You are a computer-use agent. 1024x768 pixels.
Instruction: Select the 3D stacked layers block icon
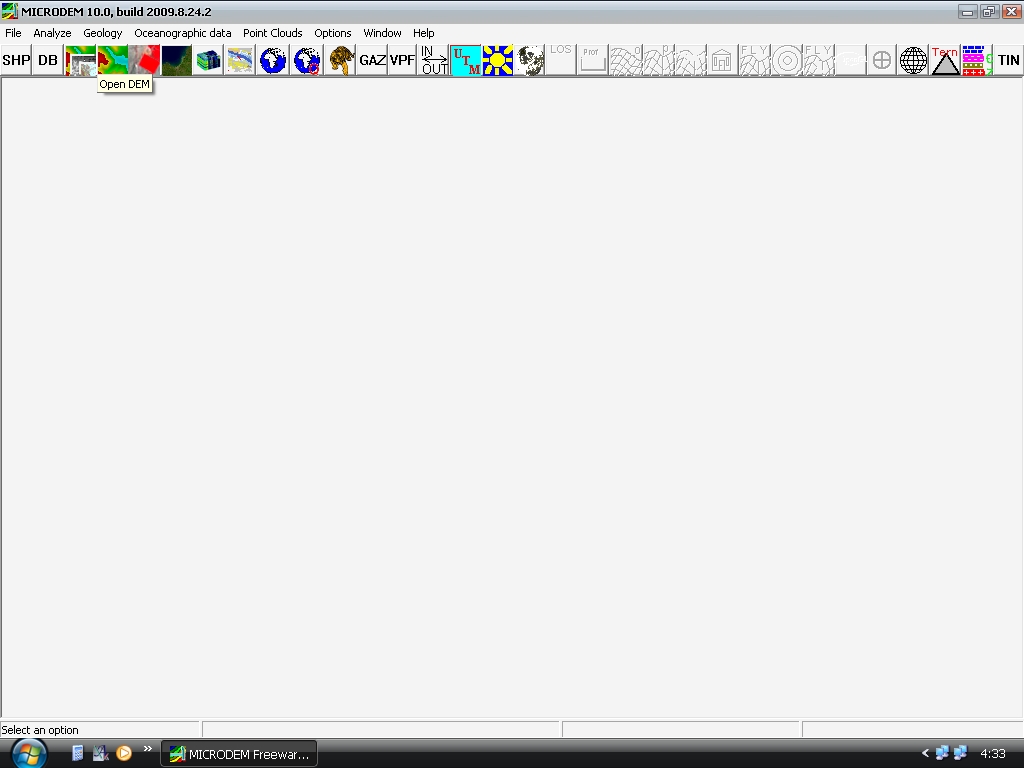coord(208,60)
